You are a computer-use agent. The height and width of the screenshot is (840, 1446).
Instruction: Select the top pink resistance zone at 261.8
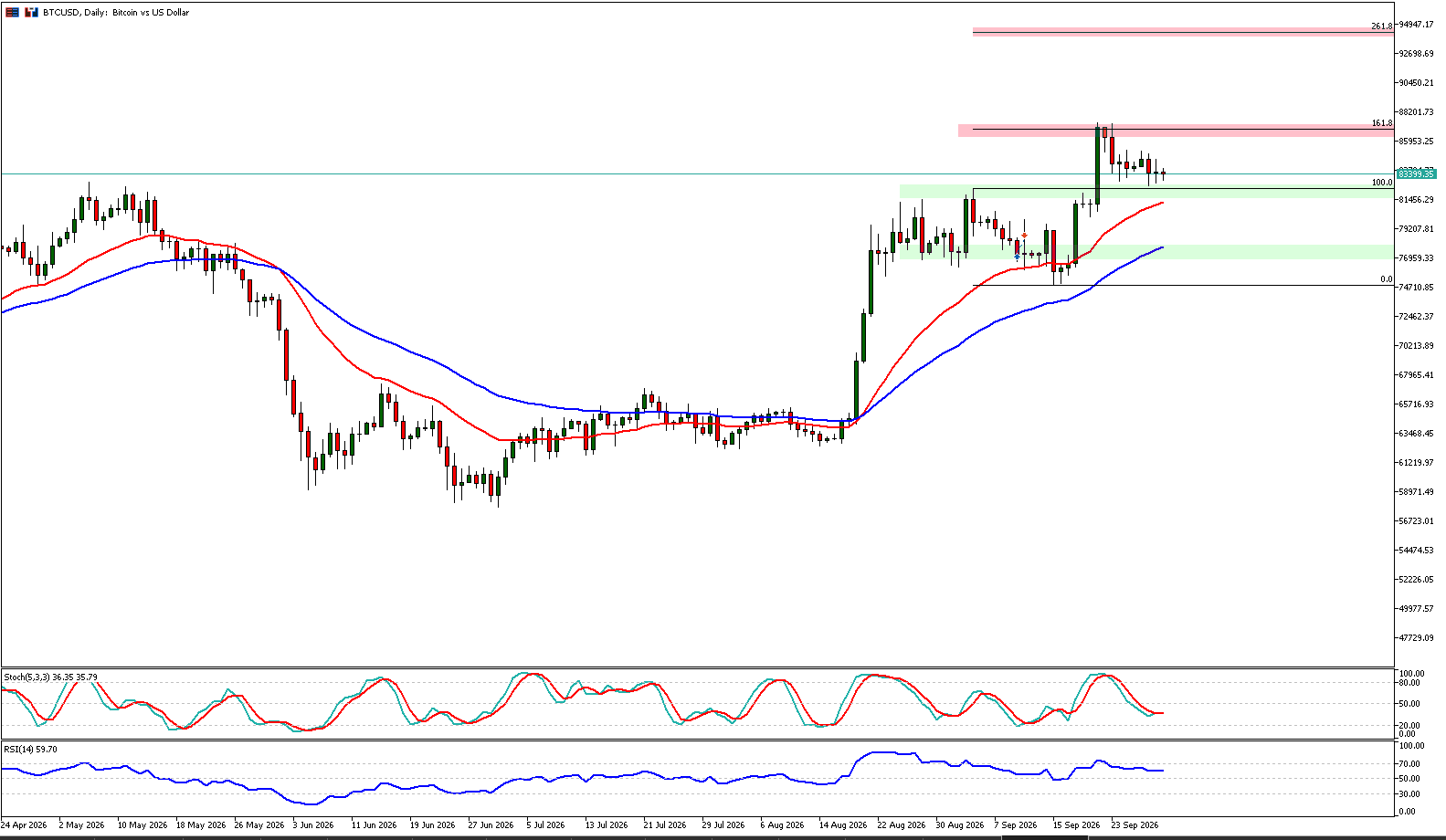1183,32
